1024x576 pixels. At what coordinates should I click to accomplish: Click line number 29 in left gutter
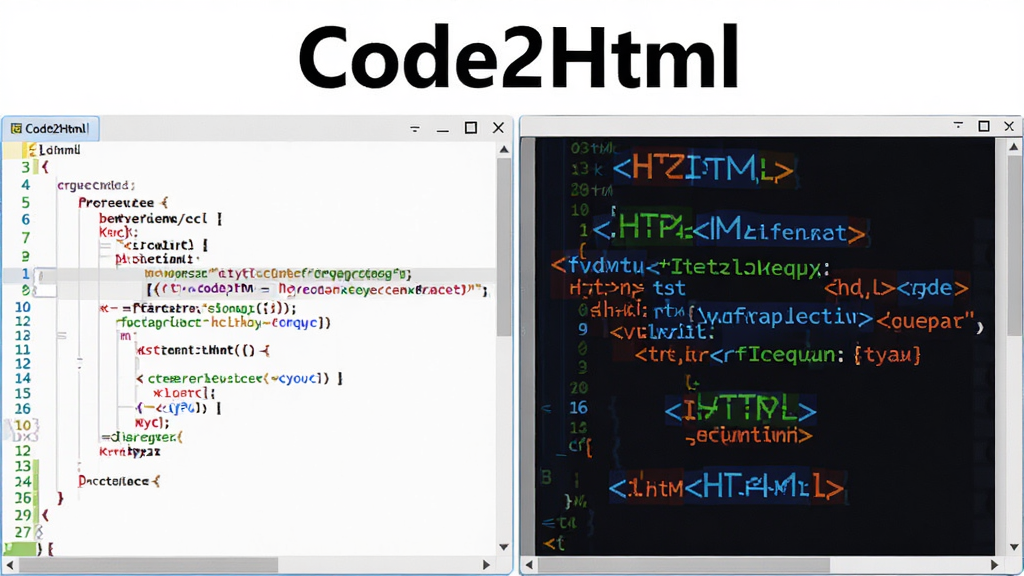pyautogui.click(x=23, y=515)
